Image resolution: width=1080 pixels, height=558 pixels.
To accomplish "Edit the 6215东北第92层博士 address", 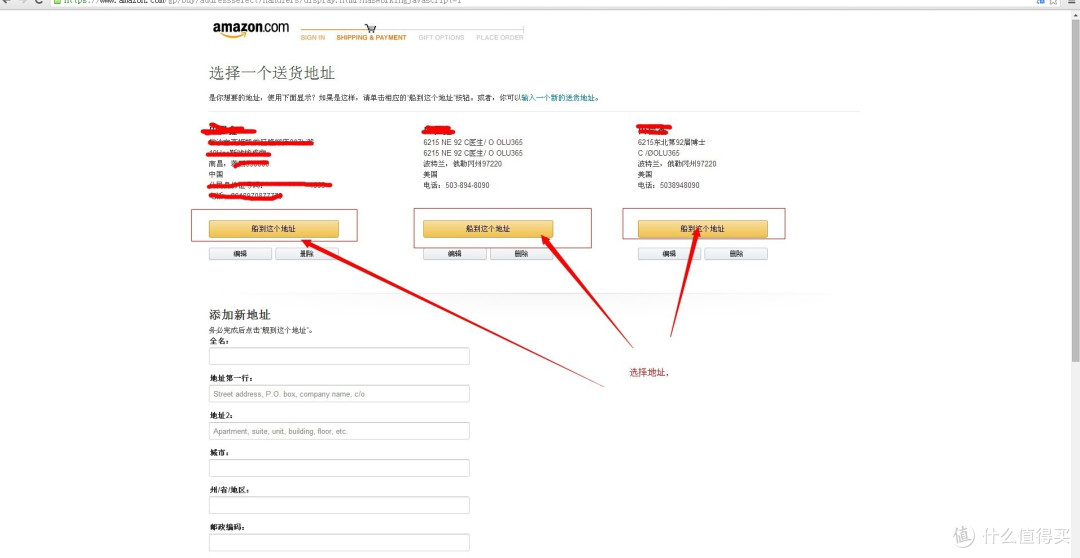I will pyautogui.click(x=669, y=254).
